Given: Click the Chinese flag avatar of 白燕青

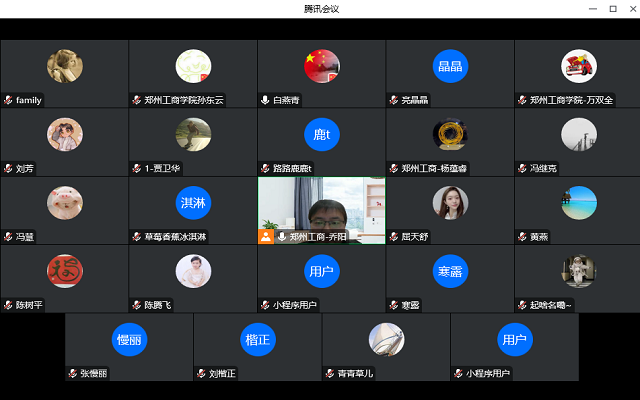Looking at the screenshot, I should (x=322, y=66).
